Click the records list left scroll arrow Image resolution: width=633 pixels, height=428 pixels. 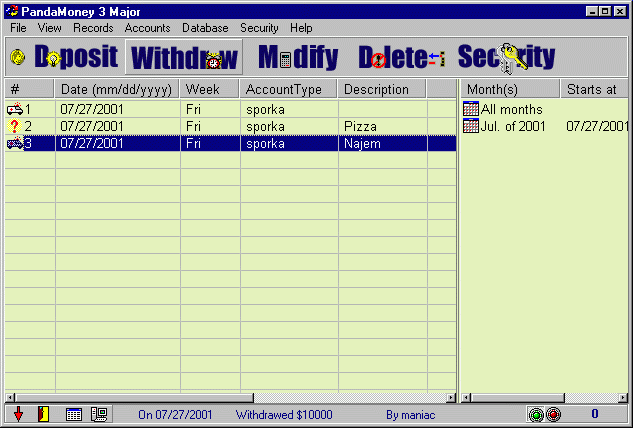tap(10, 398)
